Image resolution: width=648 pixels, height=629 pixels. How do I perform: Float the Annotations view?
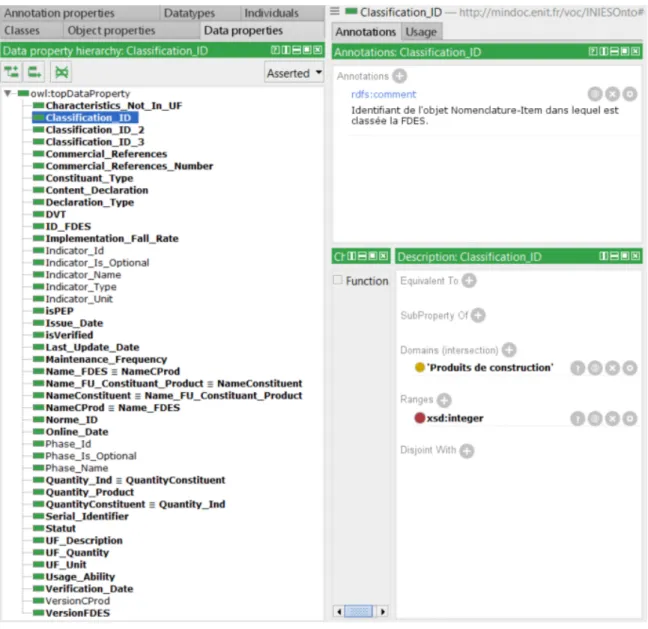coord(625,51)
